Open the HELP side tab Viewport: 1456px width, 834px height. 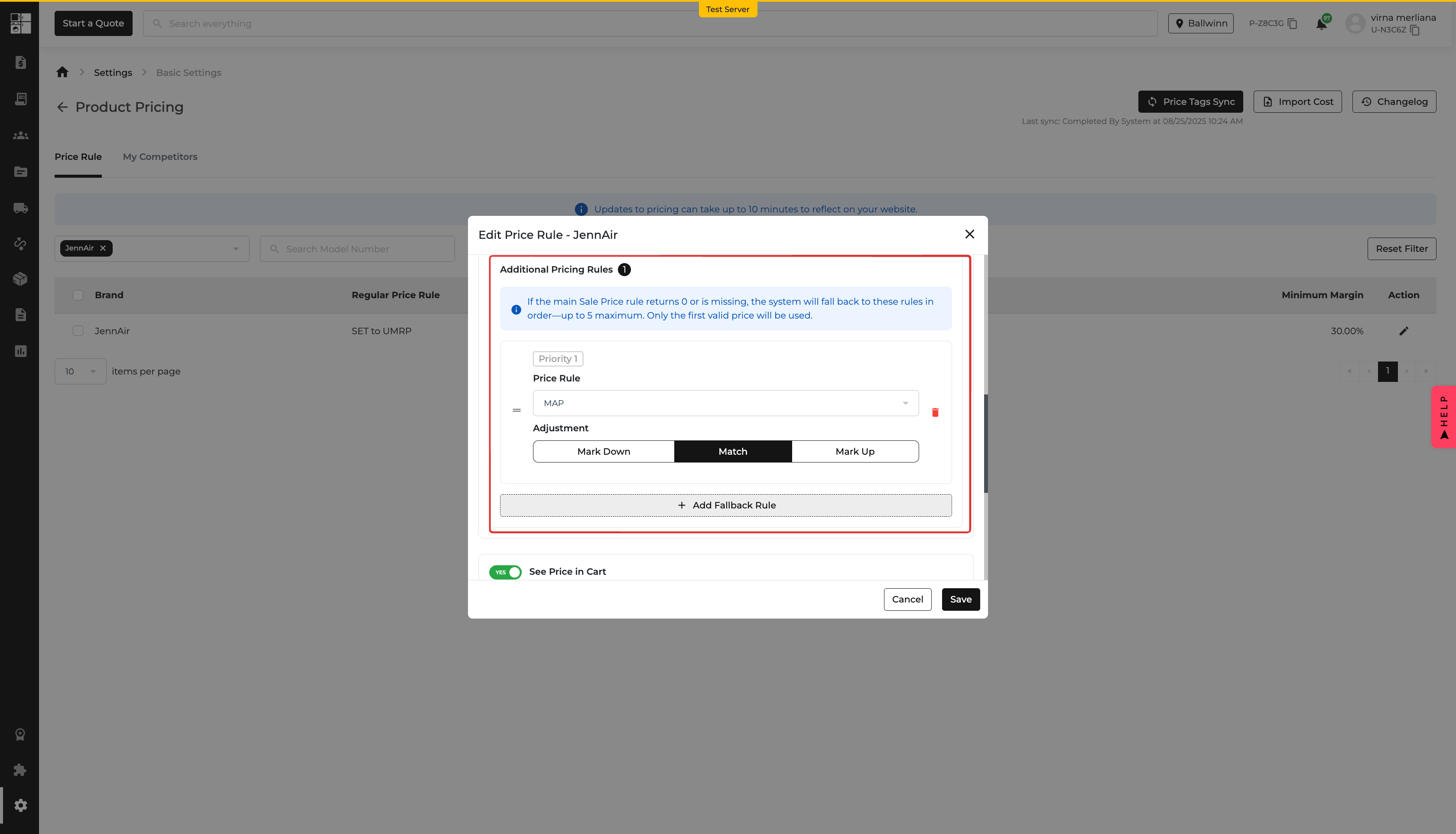(1443, 417)
